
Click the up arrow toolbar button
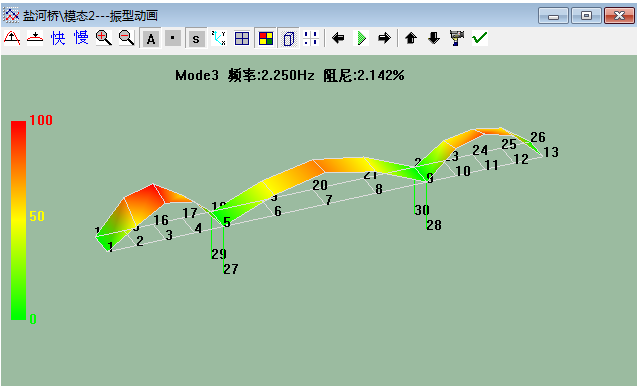click(x=411, y=38)
